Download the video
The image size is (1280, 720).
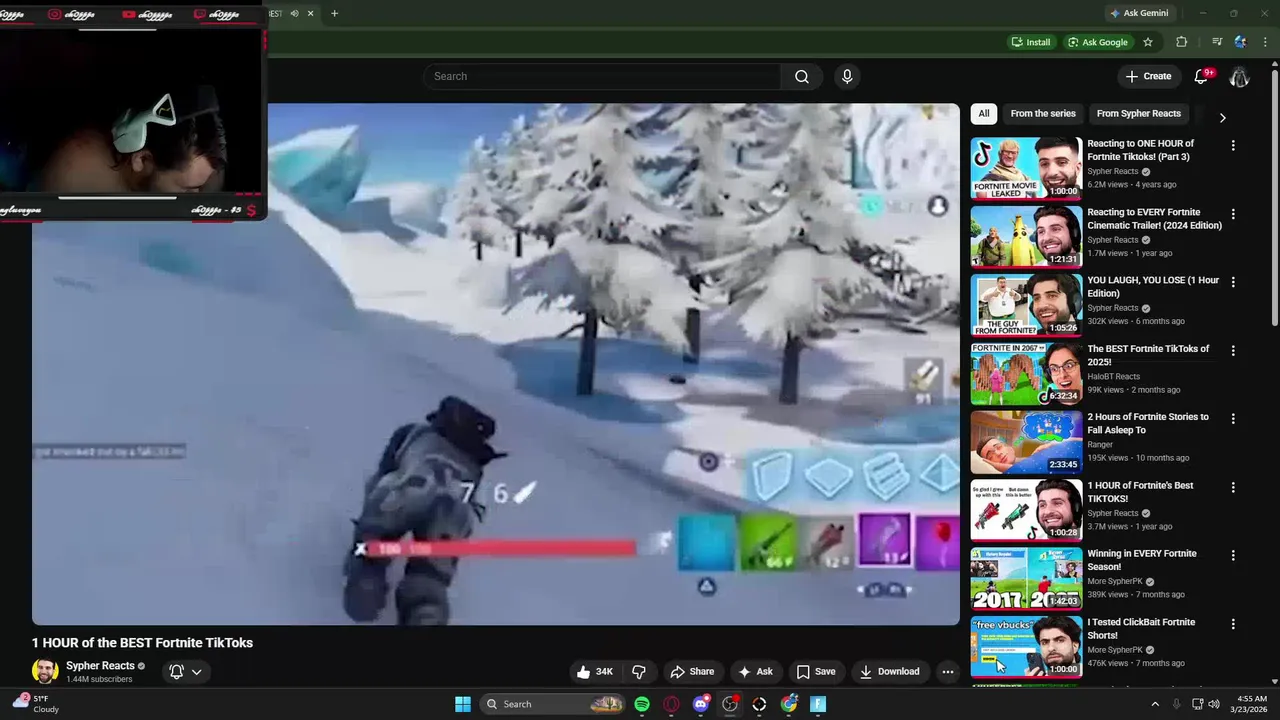click(x=889, y=671)
